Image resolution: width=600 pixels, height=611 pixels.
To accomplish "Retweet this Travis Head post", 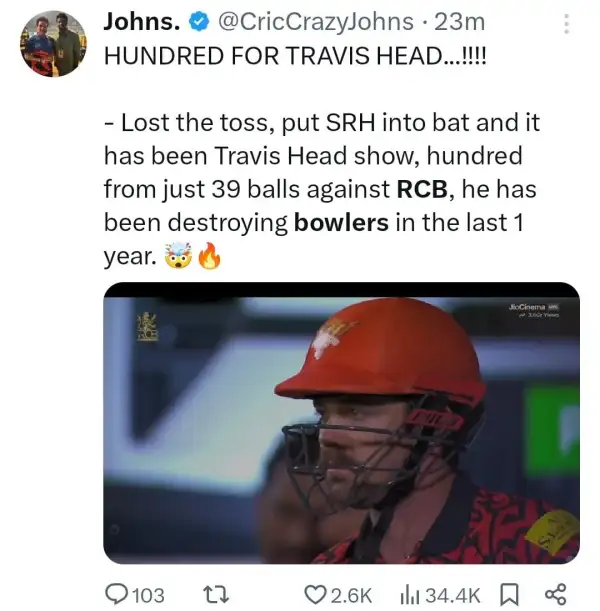I will coord(217,595).
